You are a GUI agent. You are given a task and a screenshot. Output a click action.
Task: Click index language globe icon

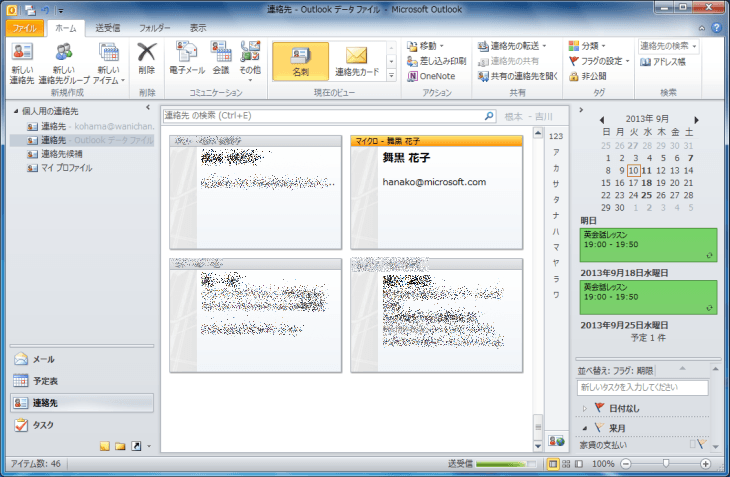556,441
